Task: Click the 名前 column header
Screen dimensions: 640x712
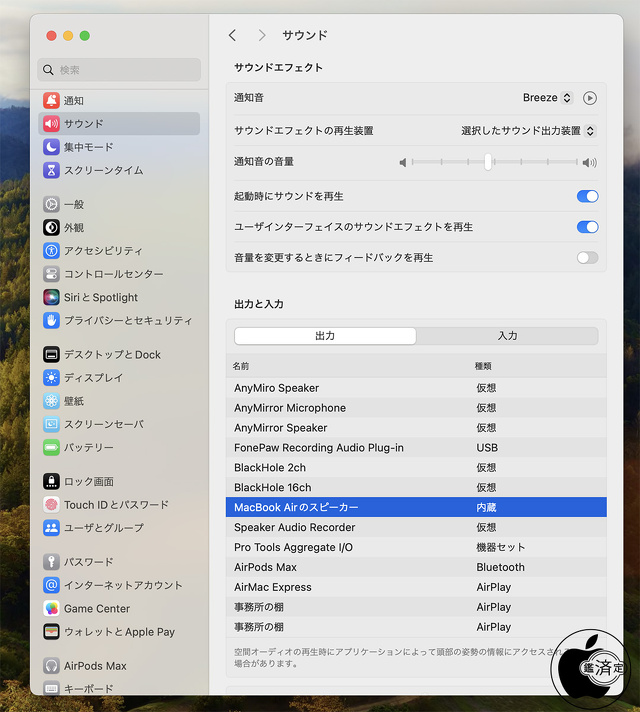Action: (241, 366)
